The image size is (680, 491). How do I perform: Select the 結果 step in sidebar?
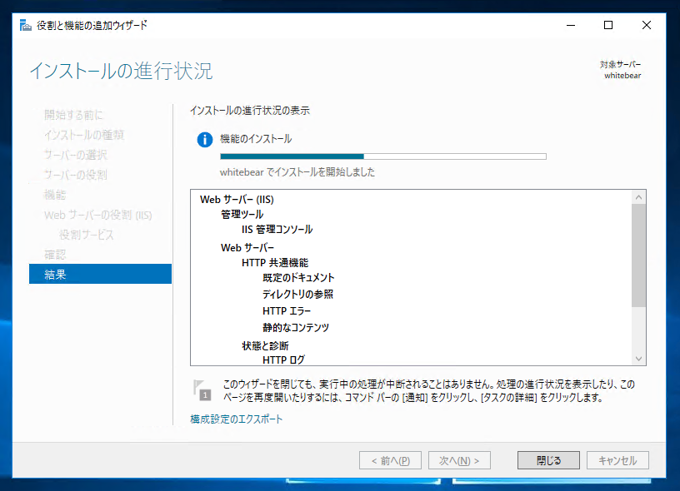tap(100, 274)
